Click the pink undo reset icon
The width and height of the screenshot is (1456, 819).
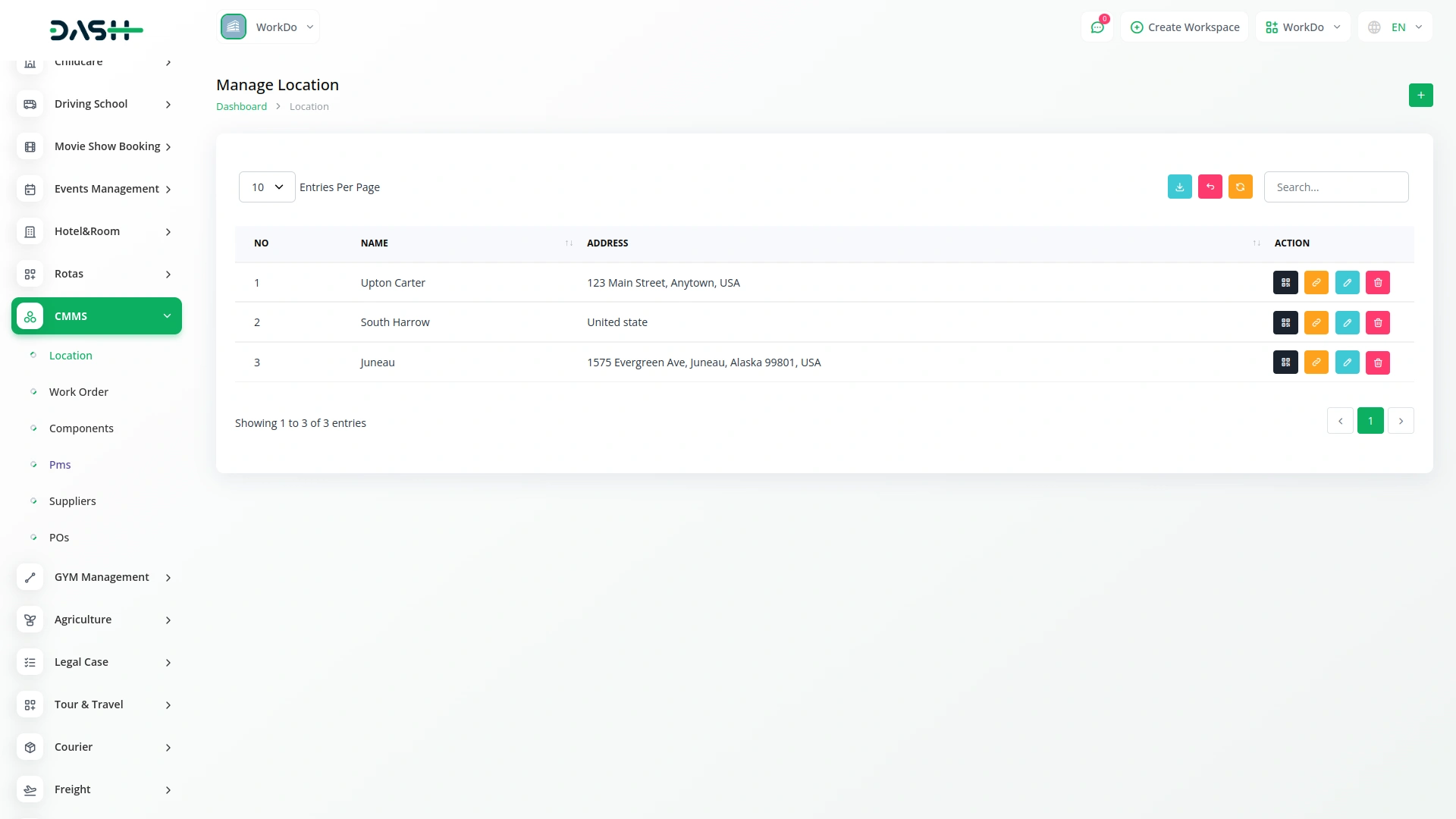(x=1210, y=187)
